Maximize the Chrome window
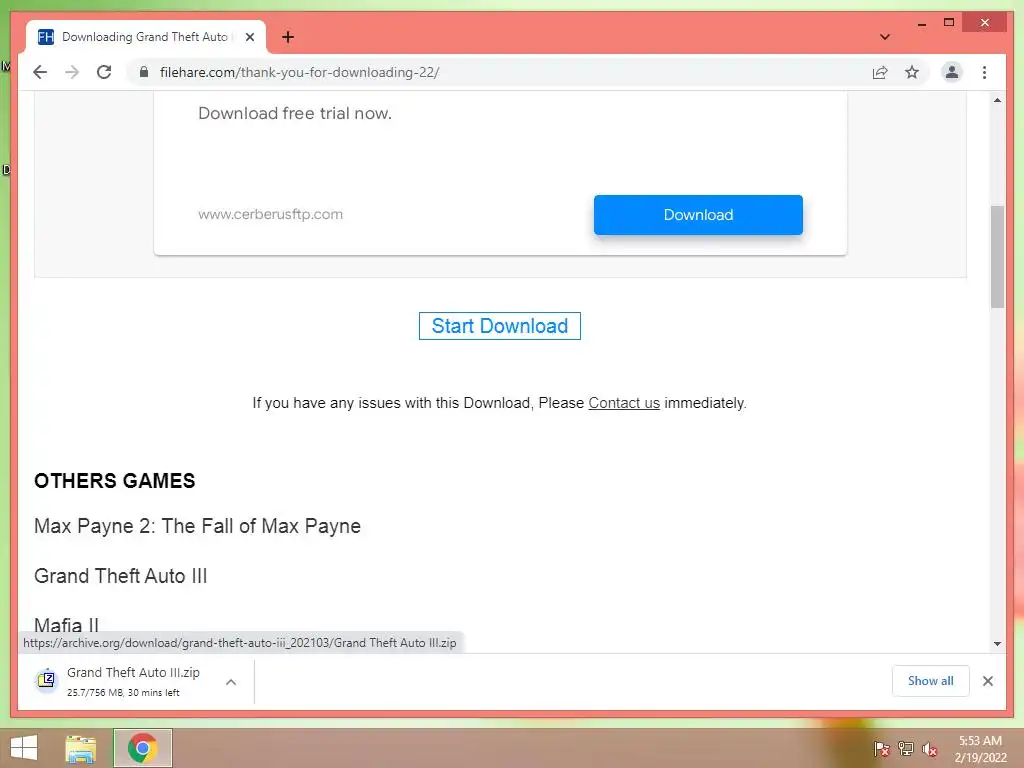Viewport: 1024px width, 768px height. [x=949, y=23]
